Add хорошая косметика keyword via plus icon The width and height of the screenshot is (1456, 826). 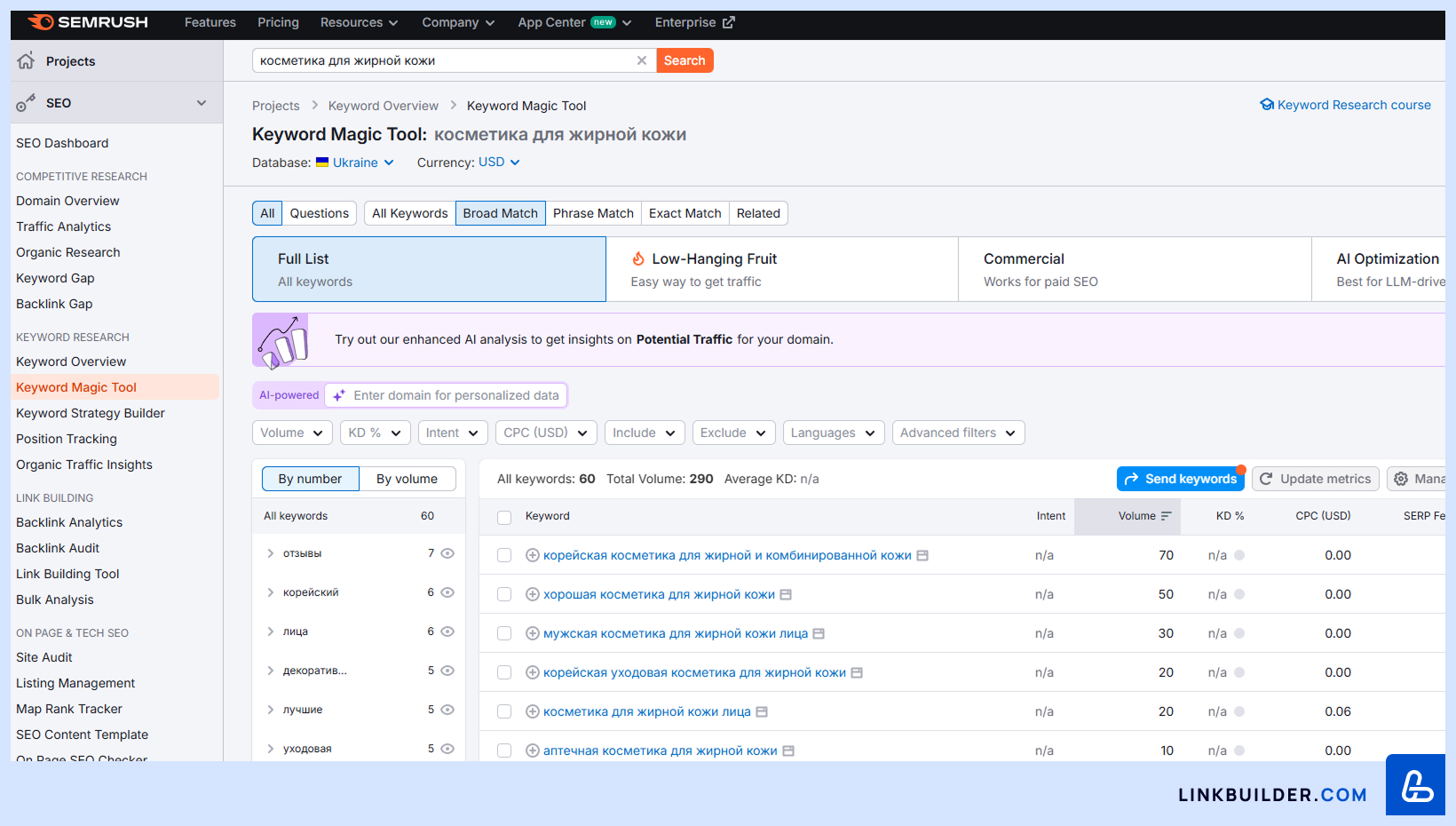tap(533, 594)
